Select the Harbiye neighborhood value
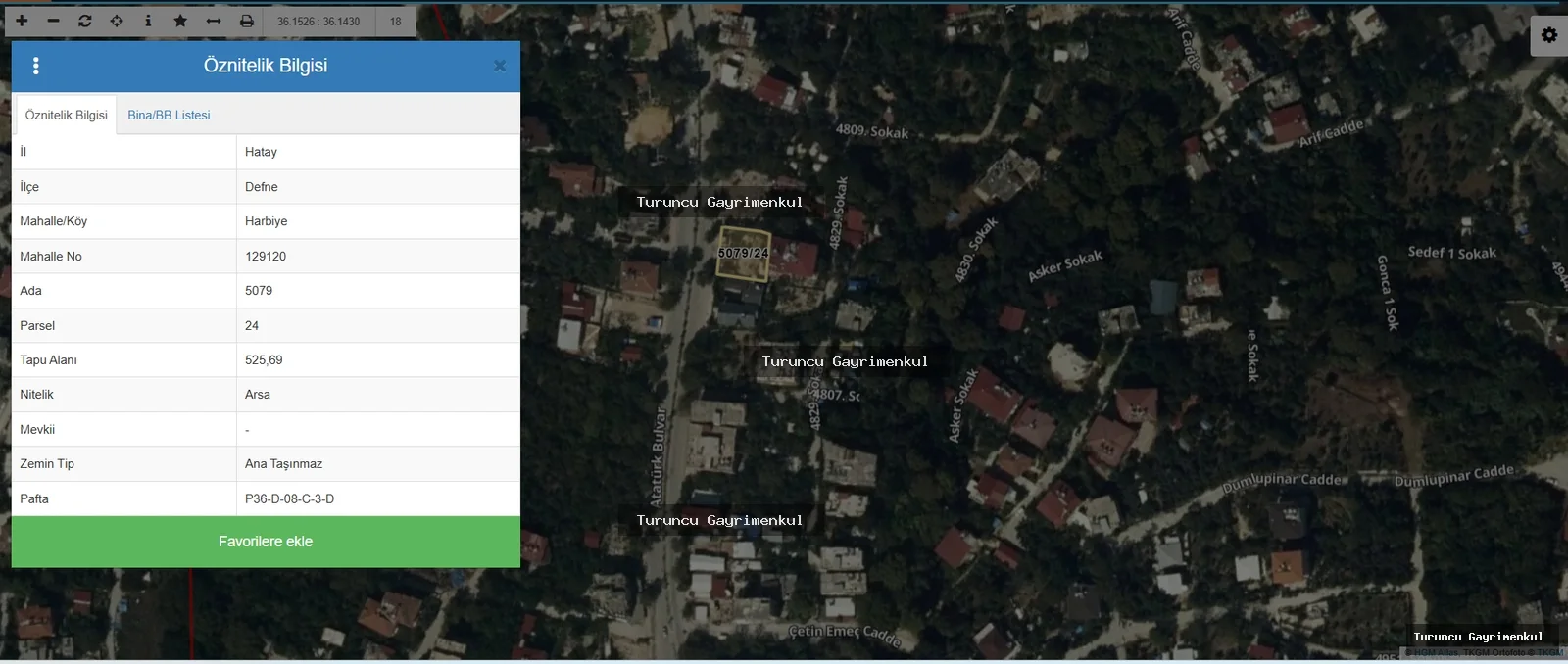Viewport: 1568px width, 664px height. [x=266, y=221]
